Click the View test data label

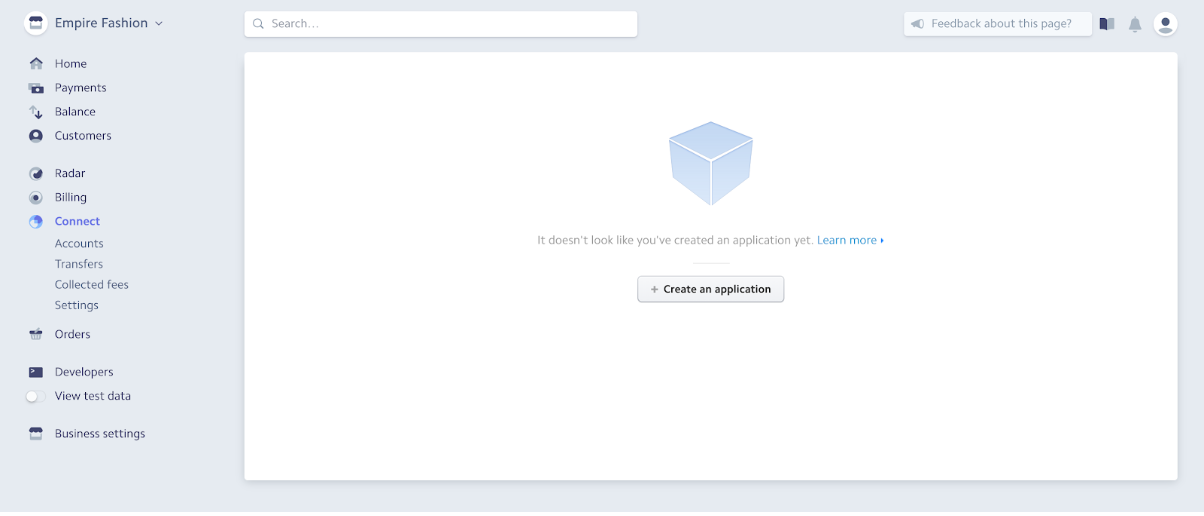(93, 397)
